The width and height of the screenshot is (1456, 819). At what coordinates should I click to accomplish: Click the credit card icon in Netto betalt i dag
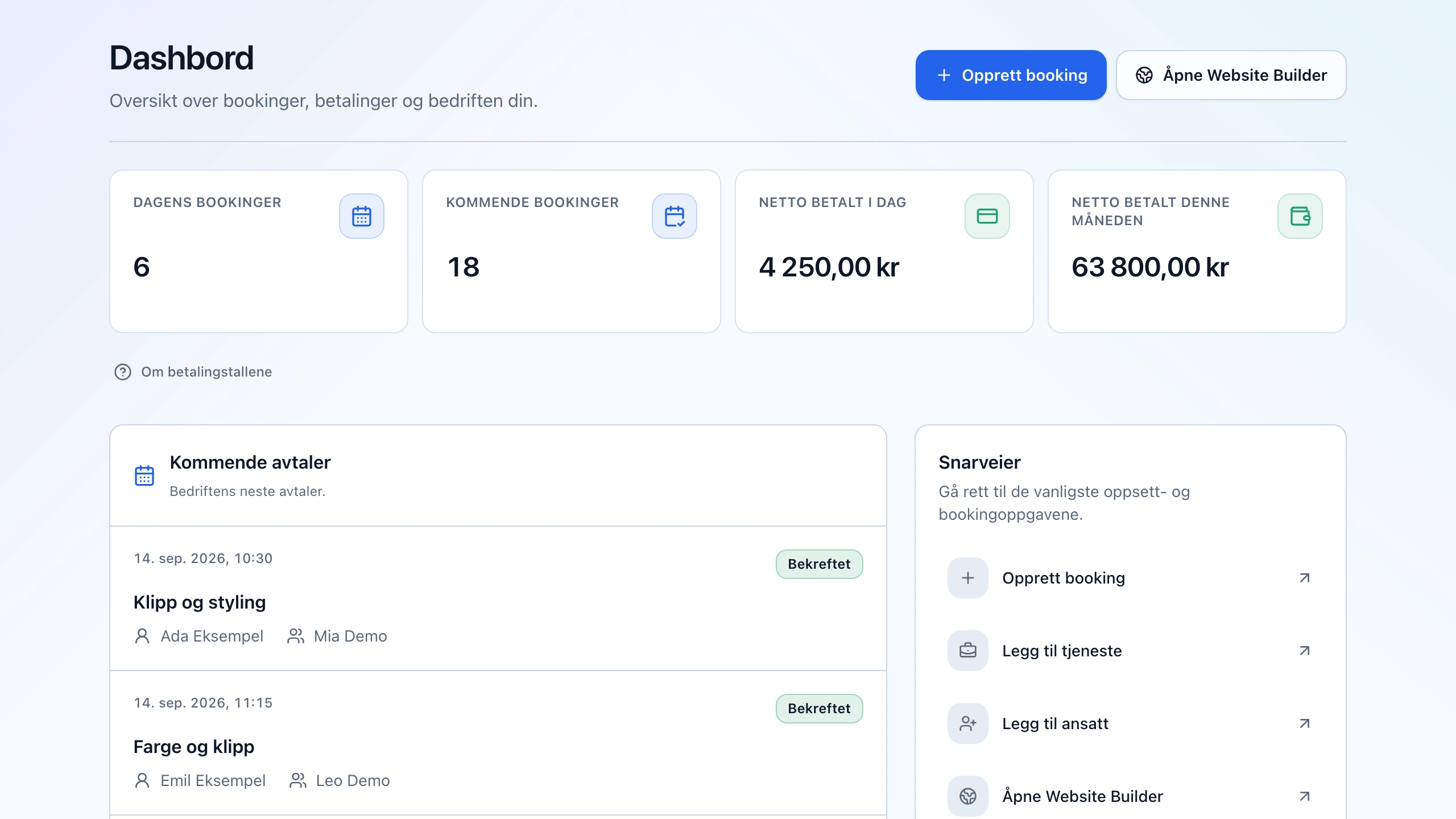coord(987,216)
